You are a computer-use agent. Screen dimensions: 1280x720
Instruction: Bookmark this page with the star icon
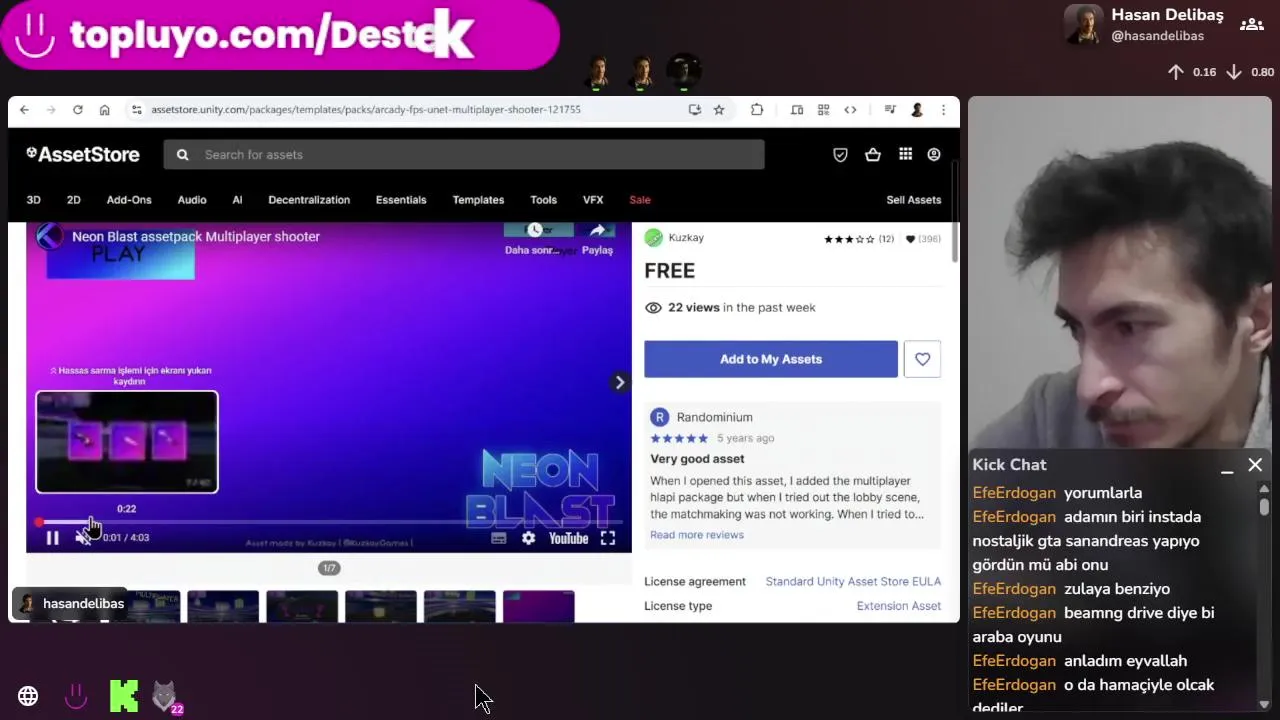(x=719, y=110)
